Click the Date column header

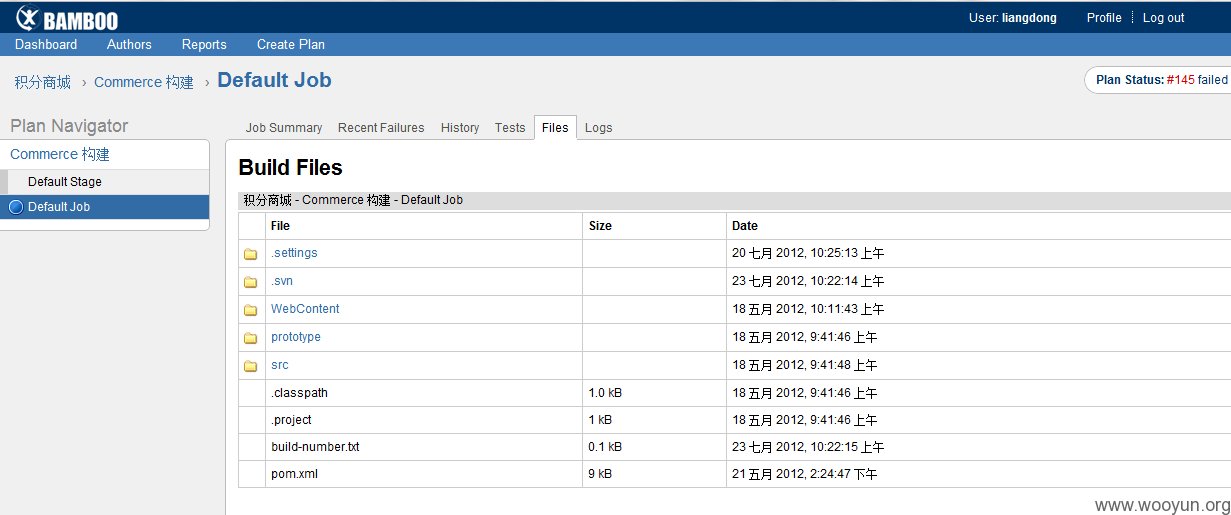pyautogui.click(x=745, y=226)
